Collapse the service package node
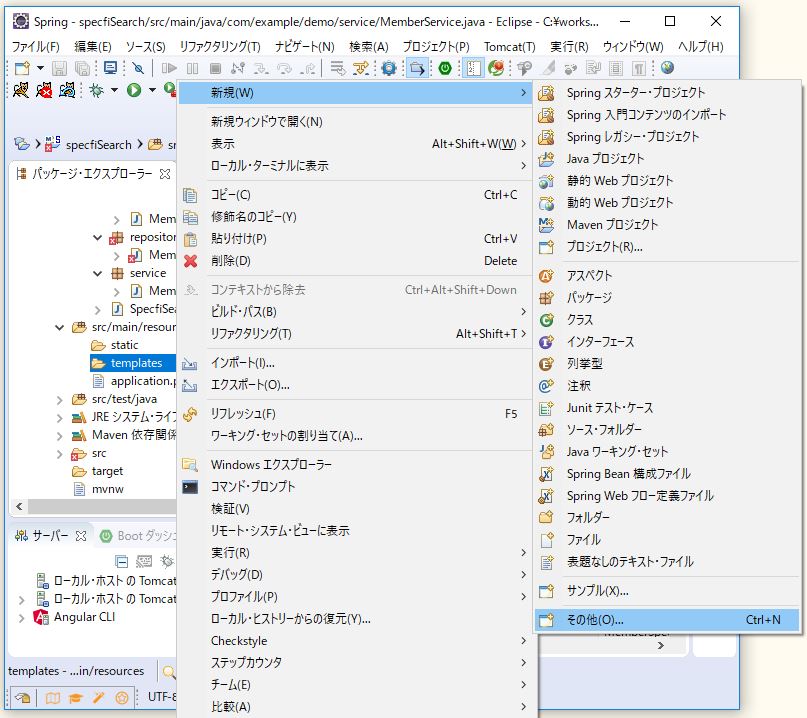807x718 pixels. (97, 273)
